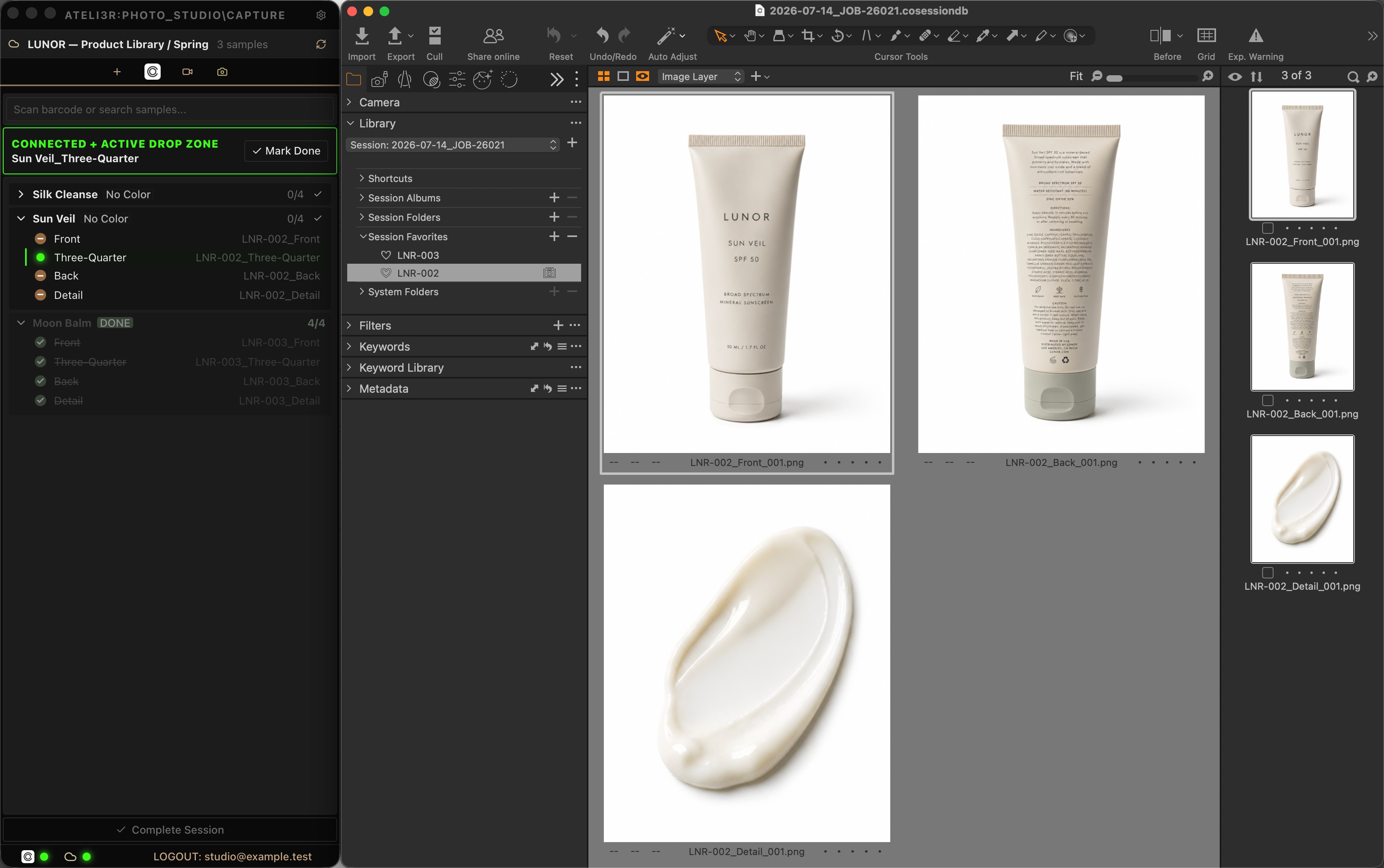
Task: Select the Pan hand cursor tool
Action: point(750,36)
